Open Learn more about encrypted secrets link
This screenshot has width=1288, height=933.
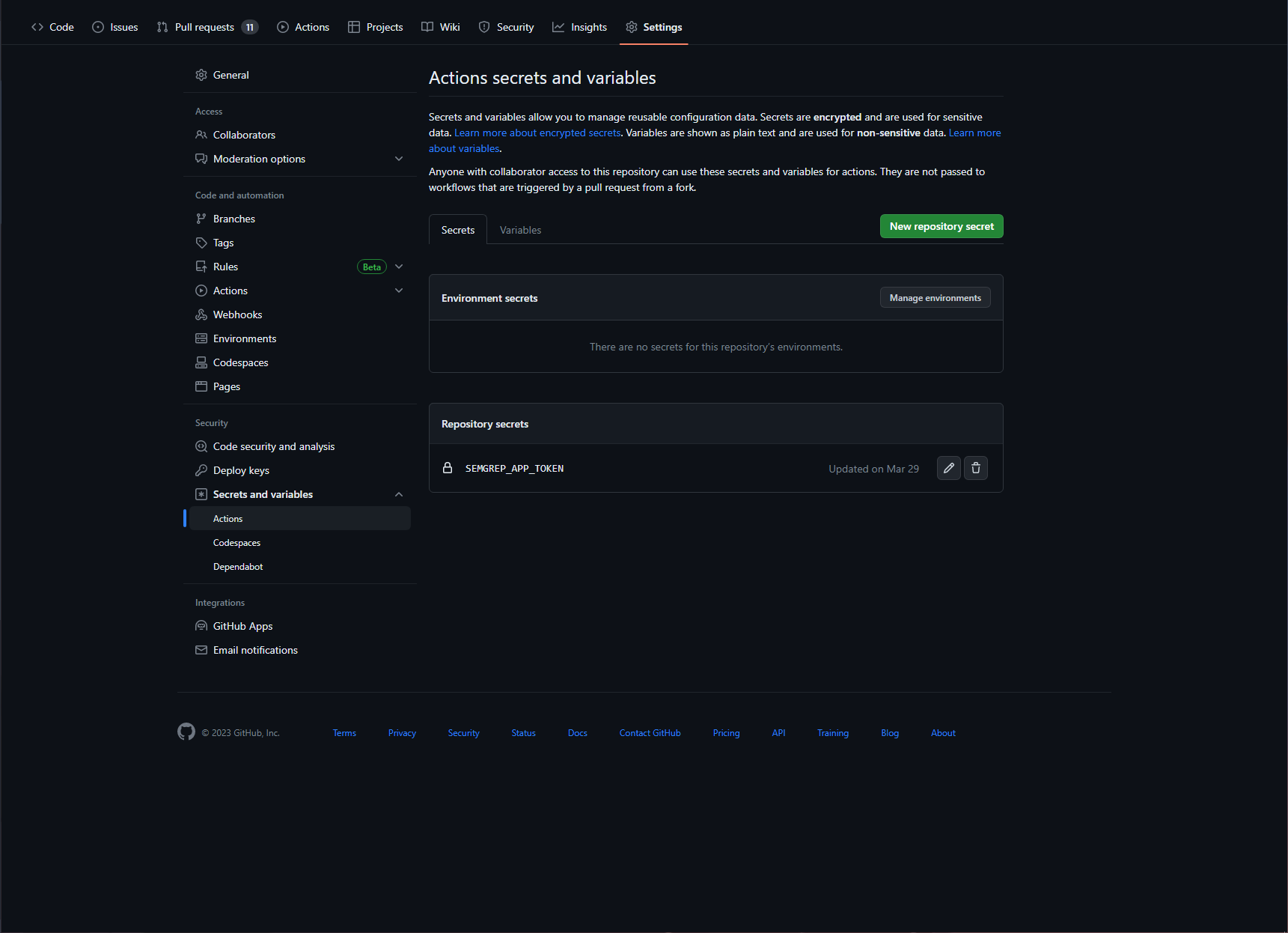[x=537, y=133]
